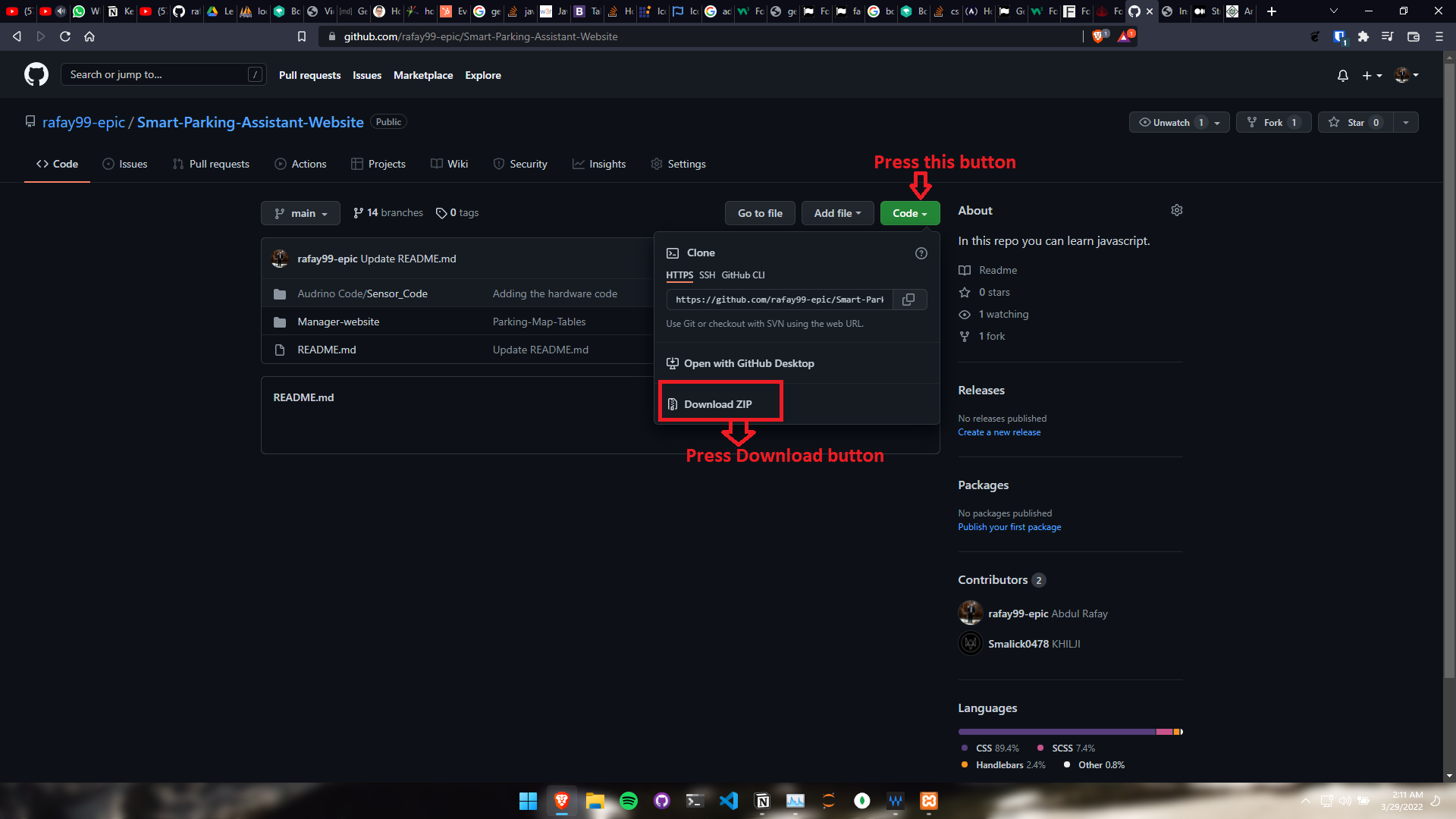Open the About settings gear
The image size is (1456, 819).
pos(1176,210)
